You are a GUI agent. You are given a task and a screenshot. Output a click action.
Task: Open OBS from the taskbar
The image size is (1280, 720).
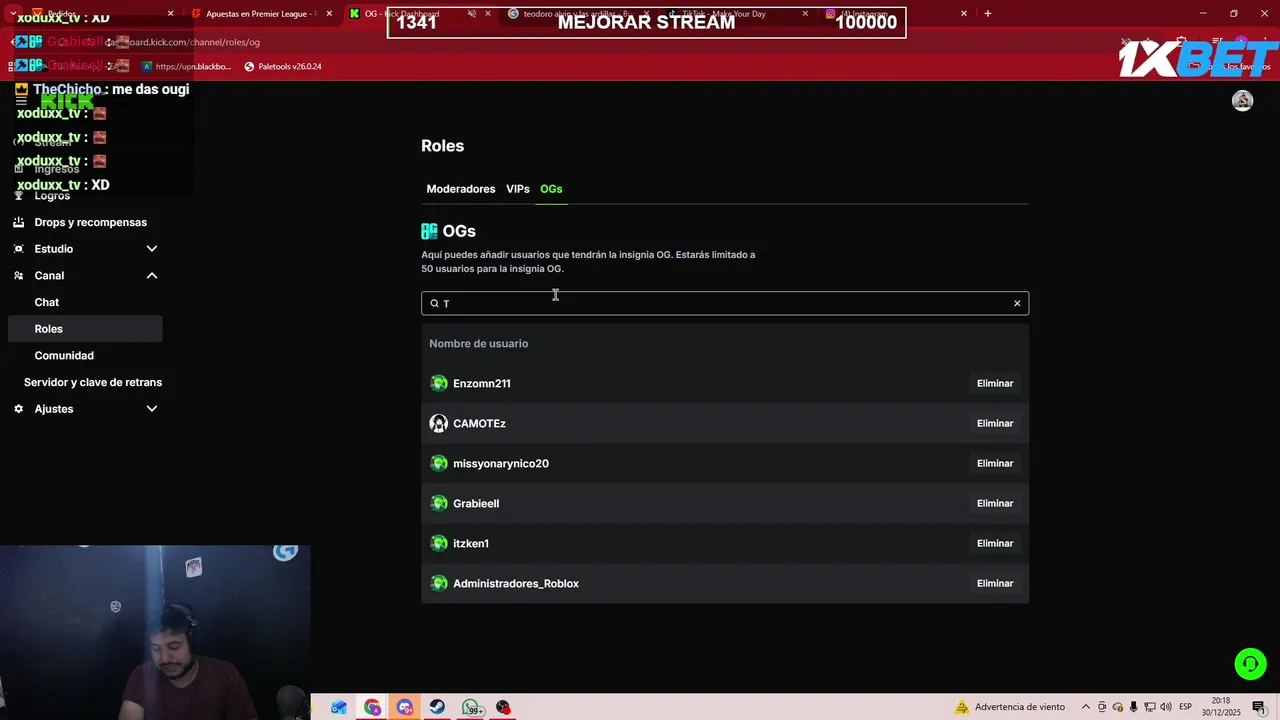pyautogui.click(x=503, y=707)
